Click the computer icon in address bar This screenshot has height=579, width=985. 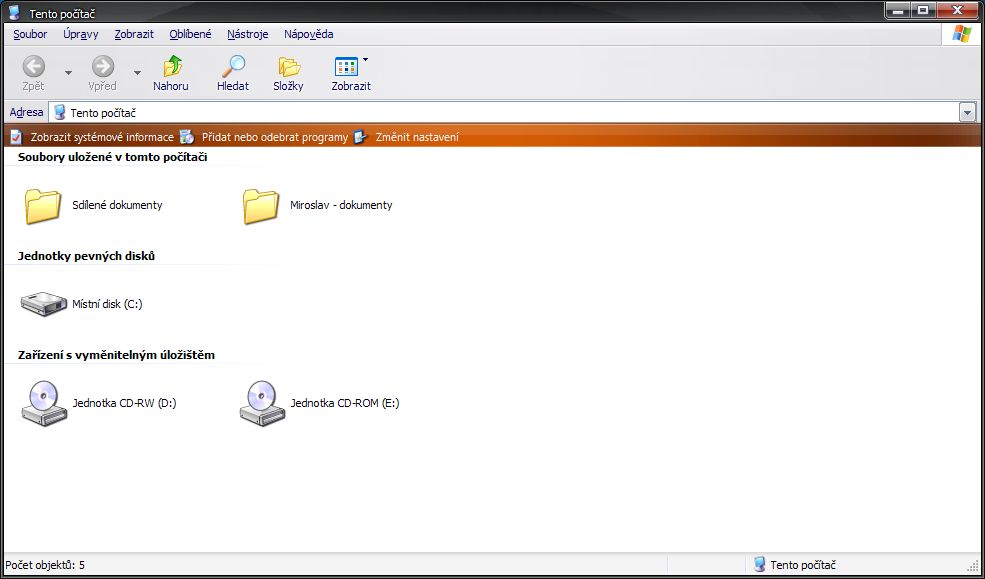click(60, 113)
